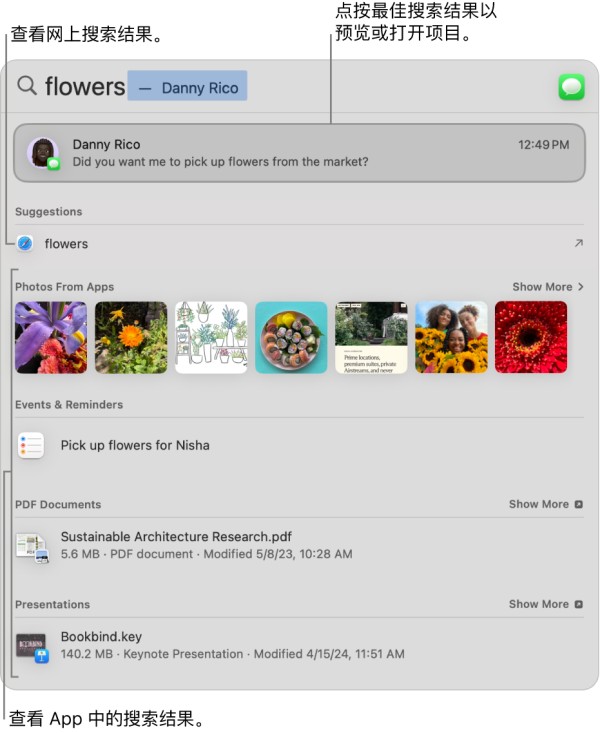Select Pick up flowers for Nisha reminder
The height and width of the screenshot is (733, 600).
[x=299, y=445]
